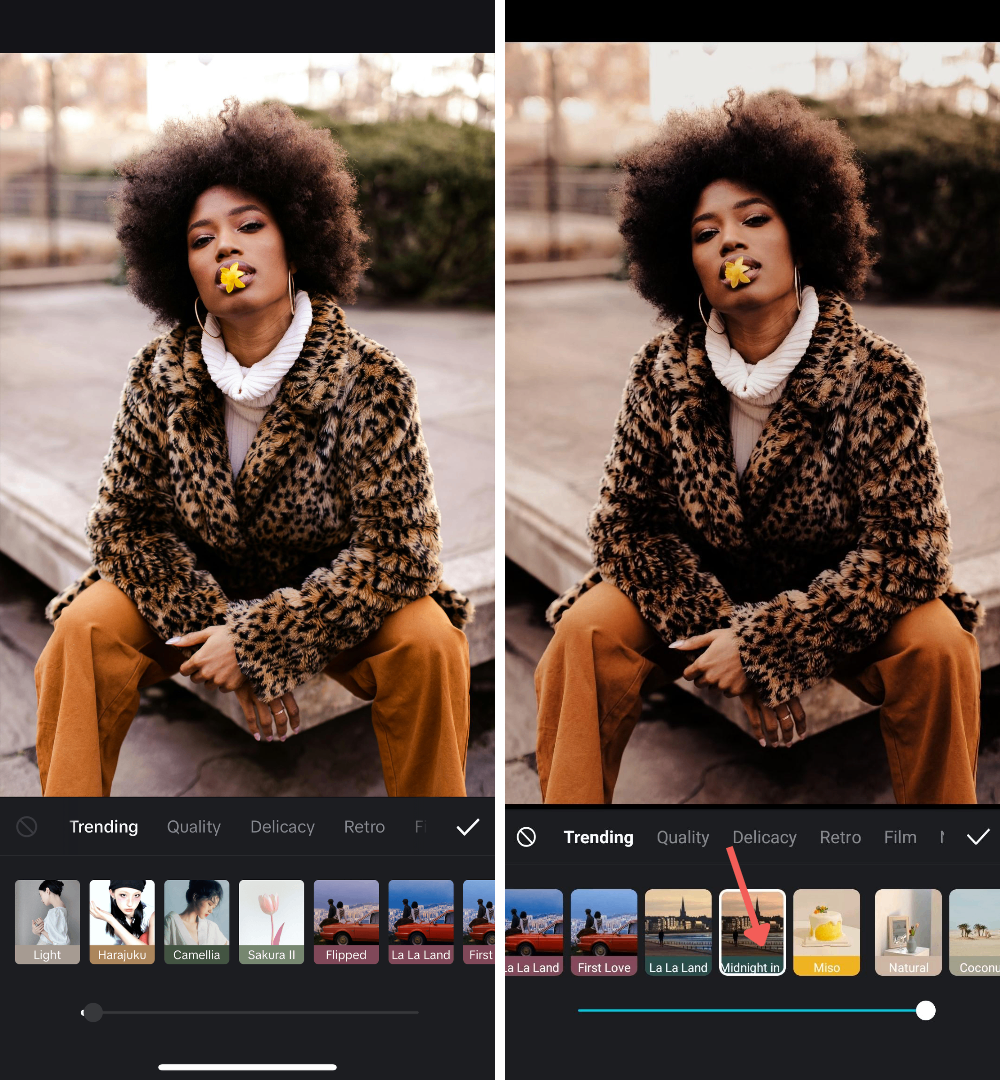Open Delicacy tab in right screen

coord(764,837)
